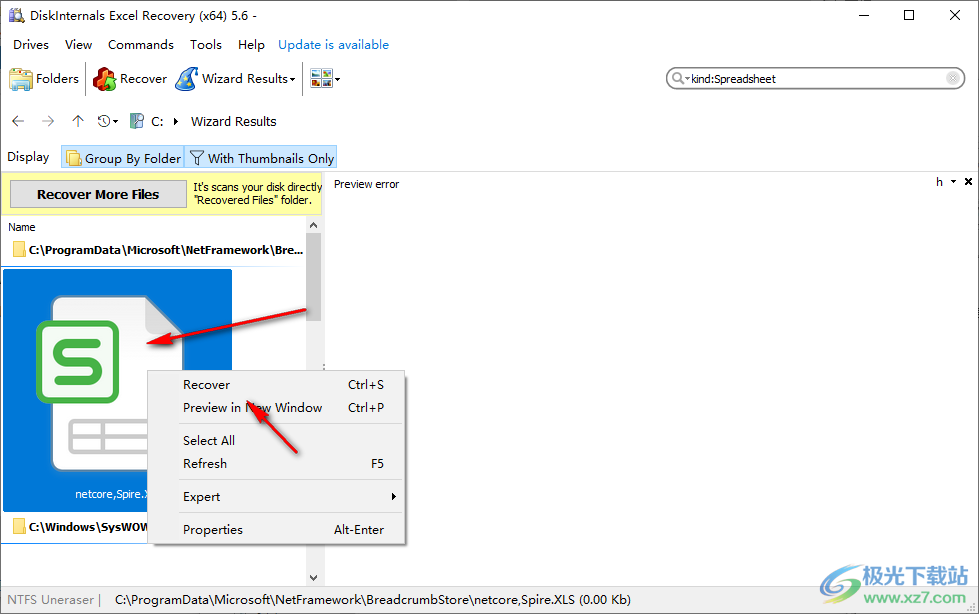Open the Folders panel
Viewport: 979px width, 614px height.
[x=44, y=79]
